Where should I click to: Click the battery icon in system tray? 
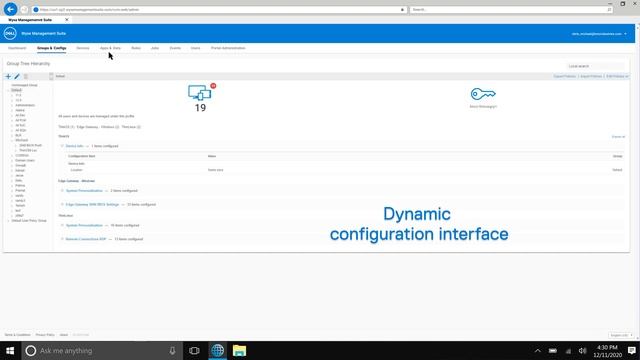(553, 351)
